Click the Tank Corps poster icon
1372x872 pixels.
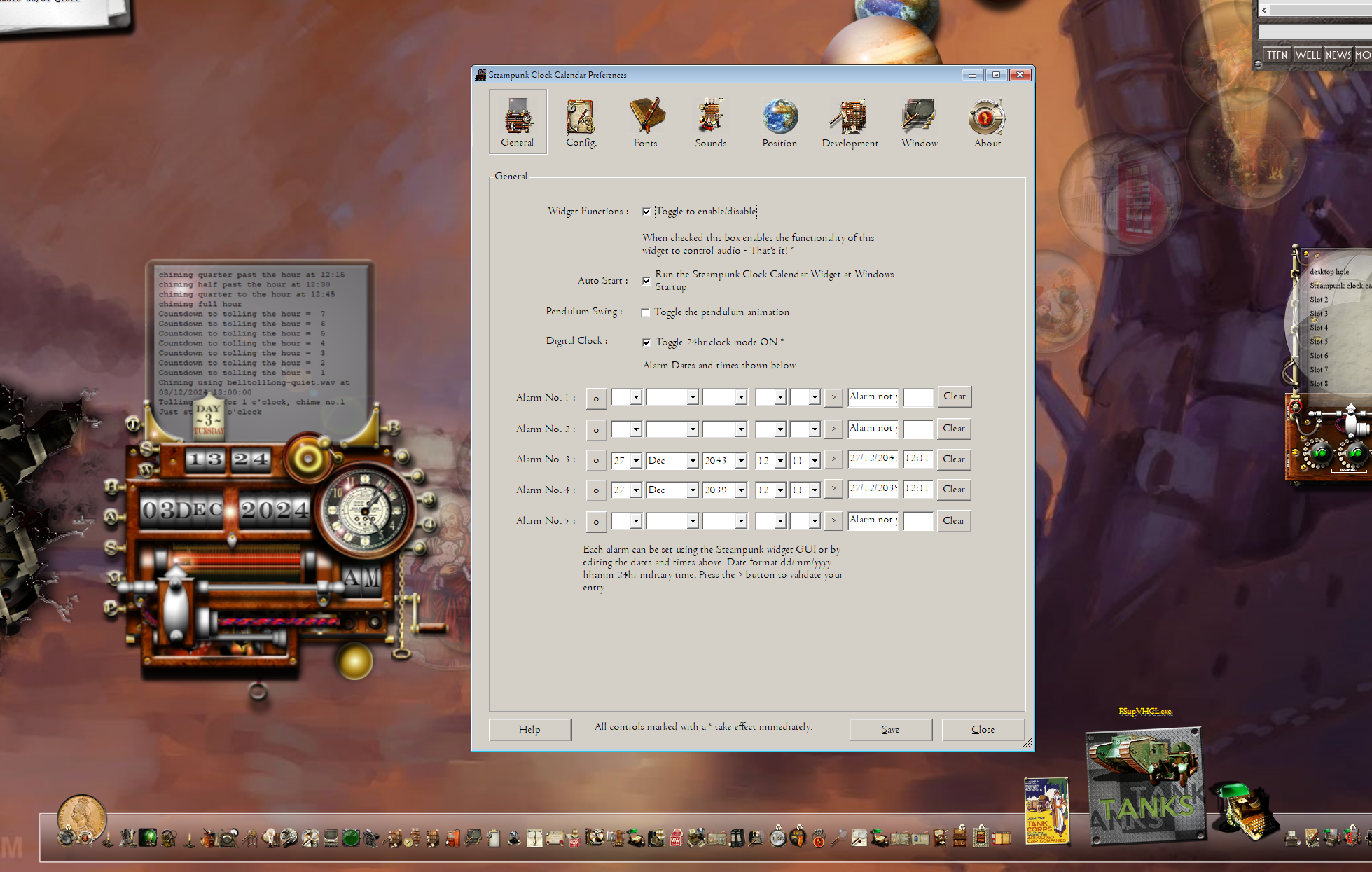pyautogui.click(x=1046, y=810)
